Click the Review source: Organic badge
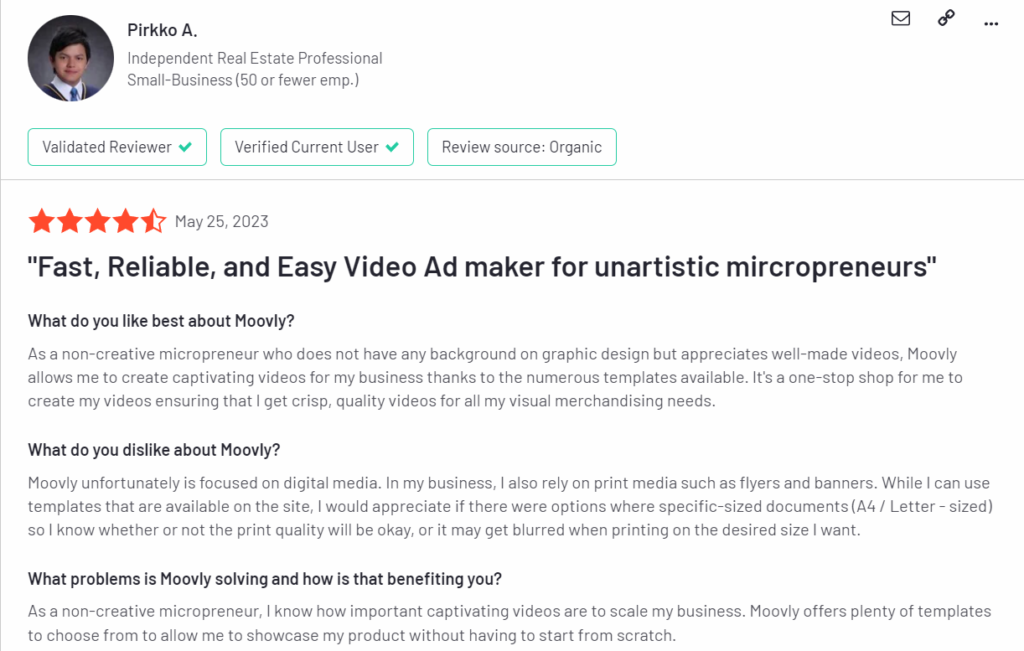Screen dimensions: 1024x651 click(x=522, y=147)
